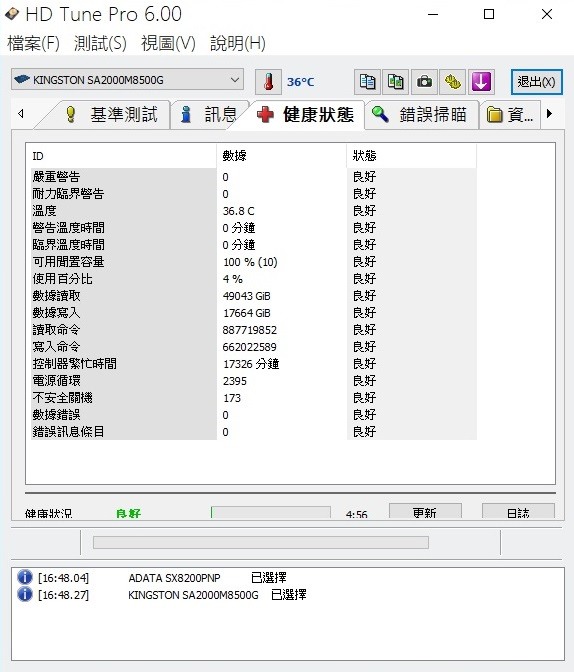Click the 狀態 column header
This screenshot has width=574, height=672.
[412, 156]
